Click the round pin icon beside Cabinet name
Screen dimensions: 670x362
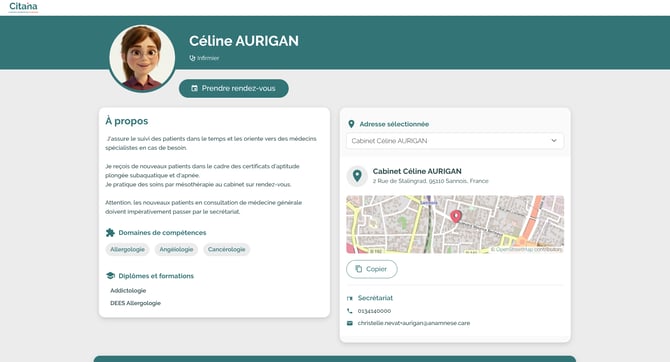tap(357, 176)
